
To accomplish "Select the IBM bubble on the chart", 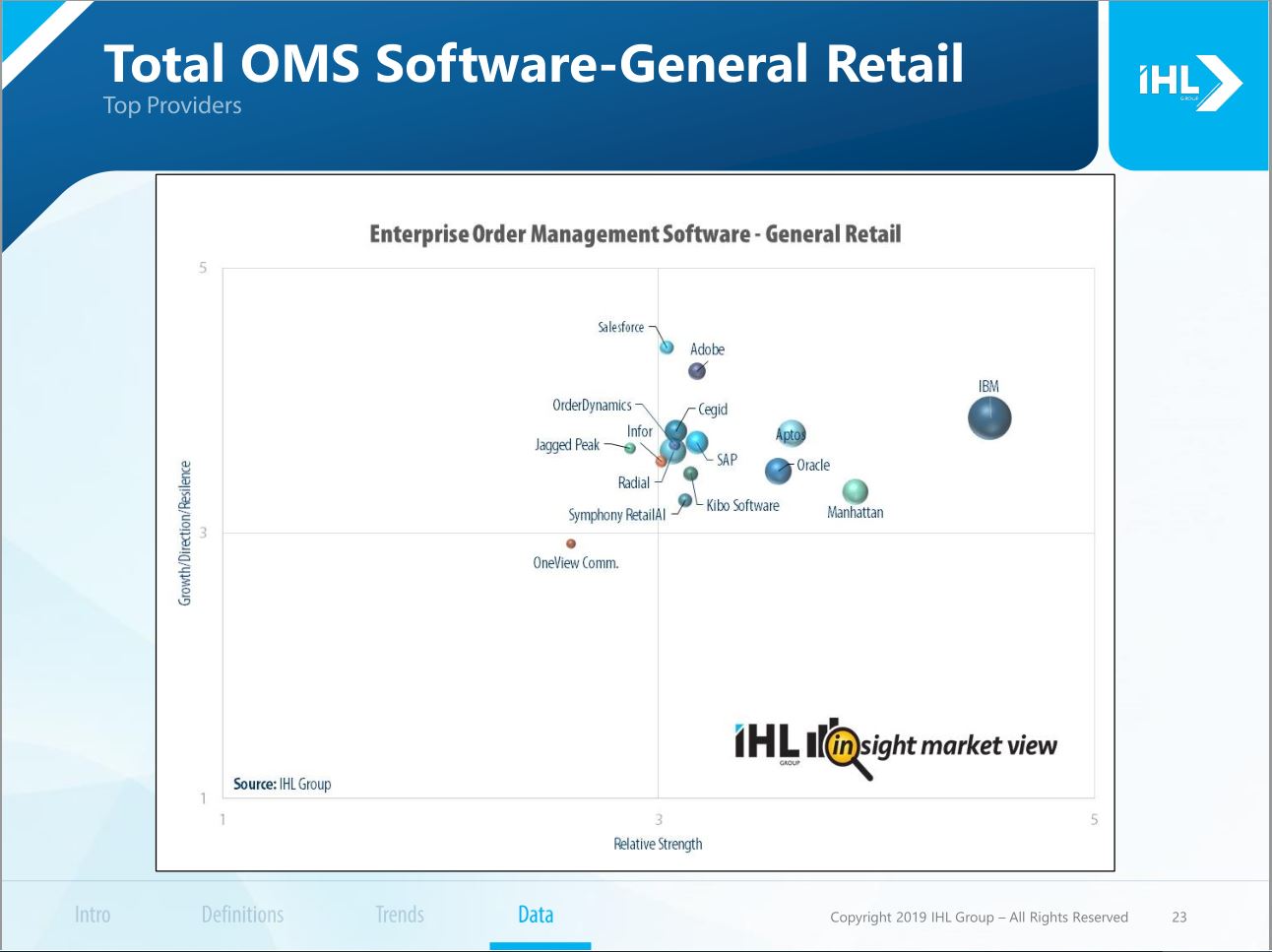I will click(x=989, y=417).
